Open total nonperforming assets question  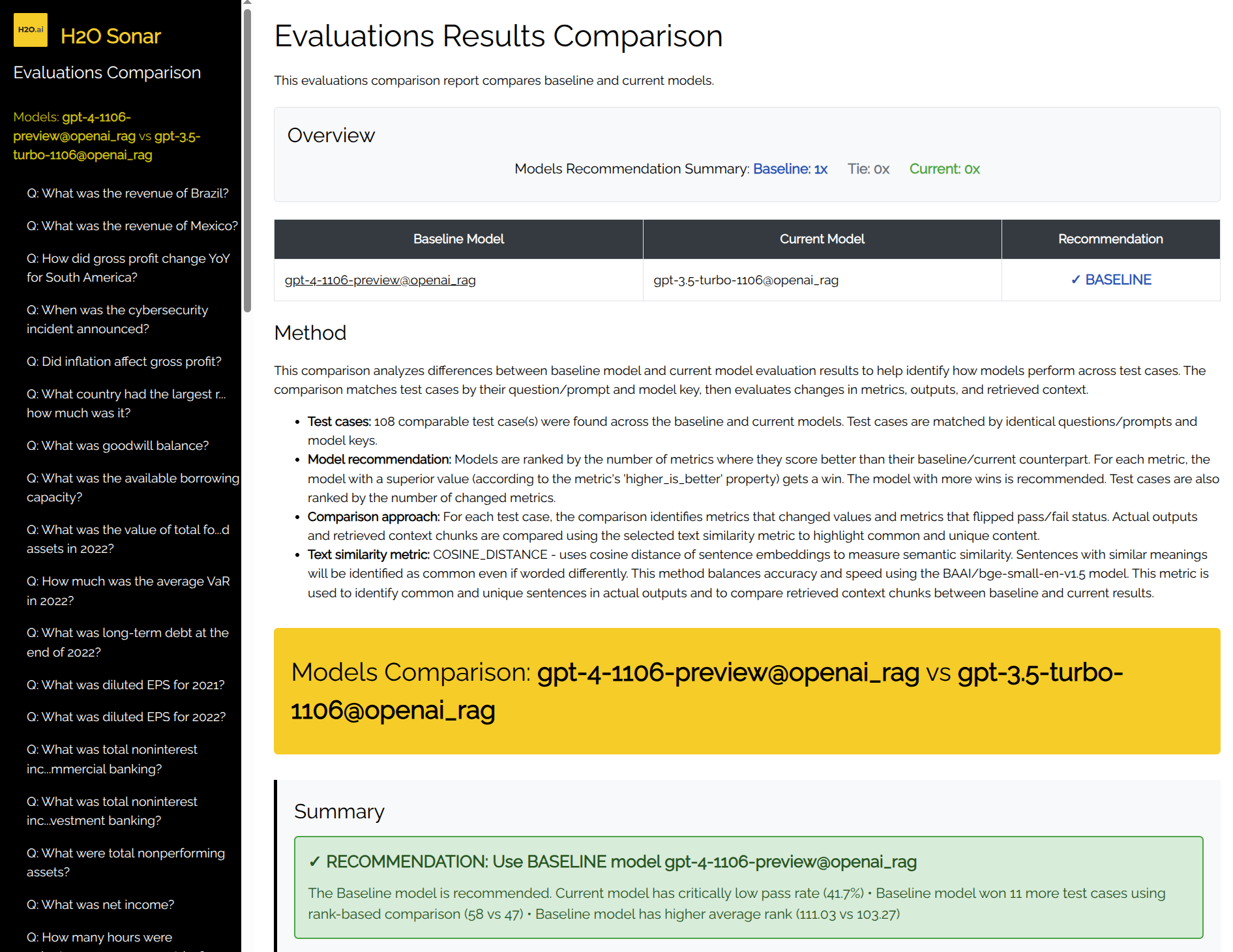click(126, 863)
